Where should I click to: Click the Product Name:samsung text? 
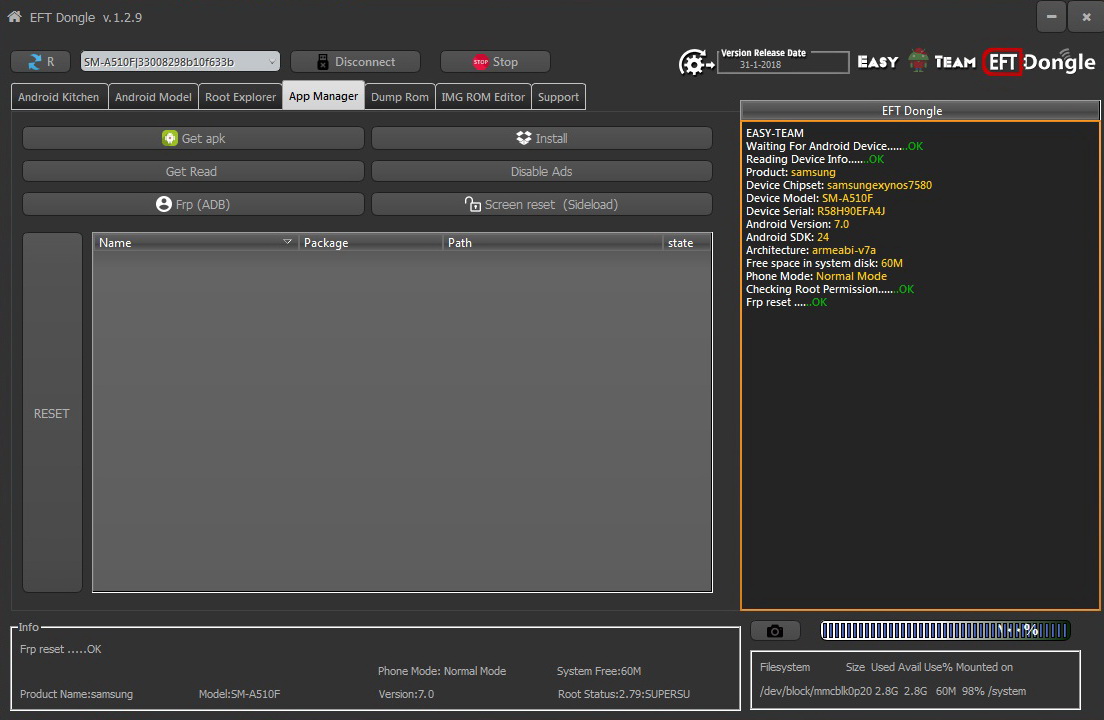point(76,694)
